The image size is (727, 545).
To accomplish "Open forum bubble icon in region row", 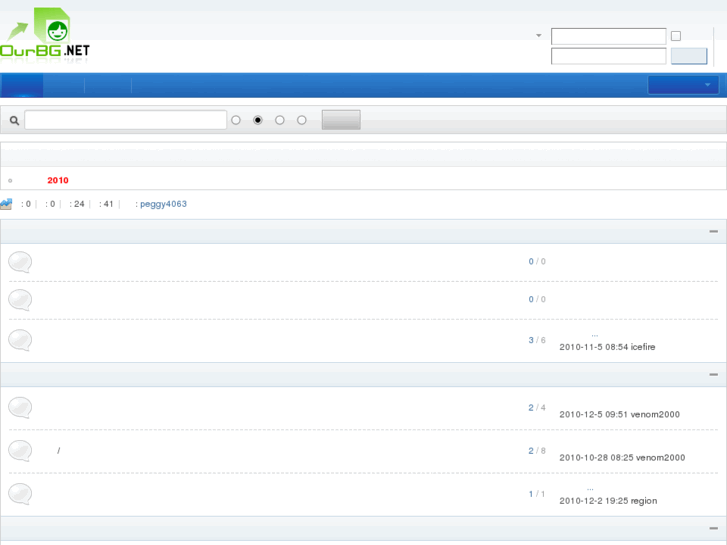I will click(20, 494).
